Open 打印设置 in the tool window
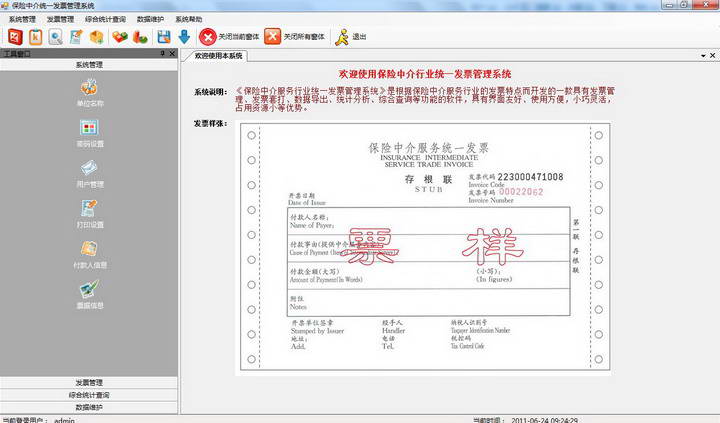This screenshot has height=423, width=720. coord(90,214)
